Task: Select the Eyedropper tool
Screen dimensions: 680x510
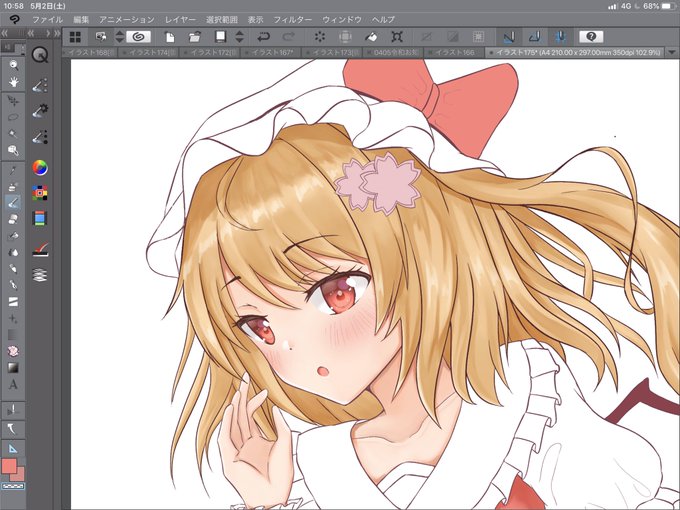Action: (13, 170)
